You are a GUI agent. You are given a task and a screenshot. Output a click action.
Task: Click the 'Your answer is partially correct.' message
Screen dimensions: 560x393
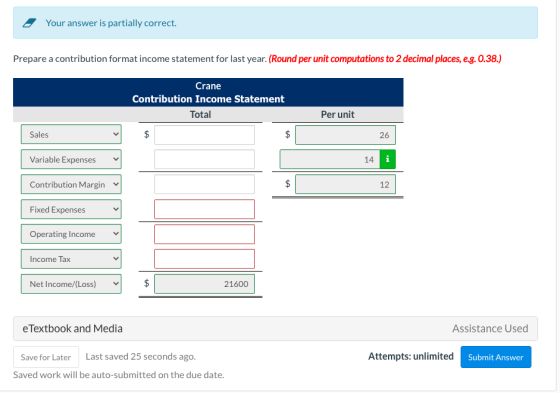111,23
